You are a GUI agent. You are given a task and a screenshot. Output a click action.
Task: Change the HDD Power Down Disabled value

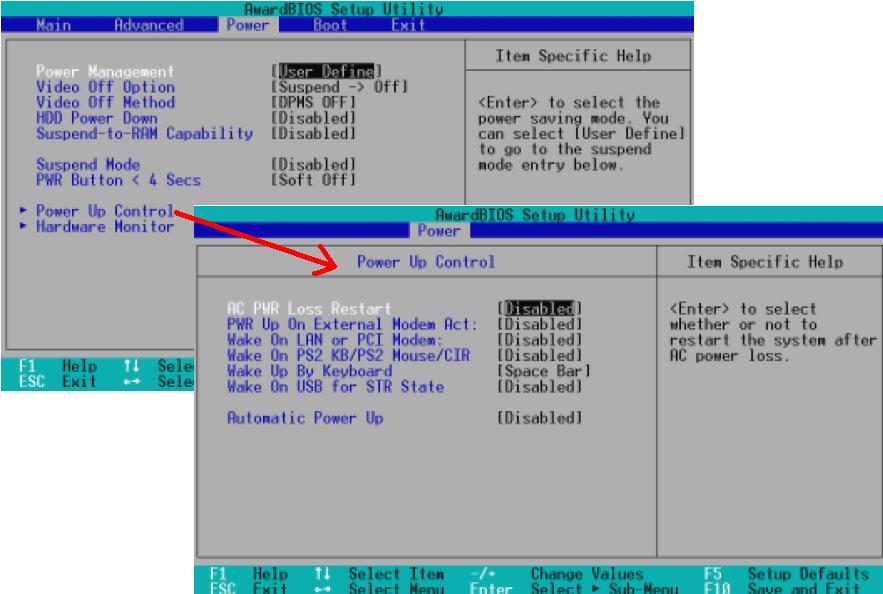point(313,118)
